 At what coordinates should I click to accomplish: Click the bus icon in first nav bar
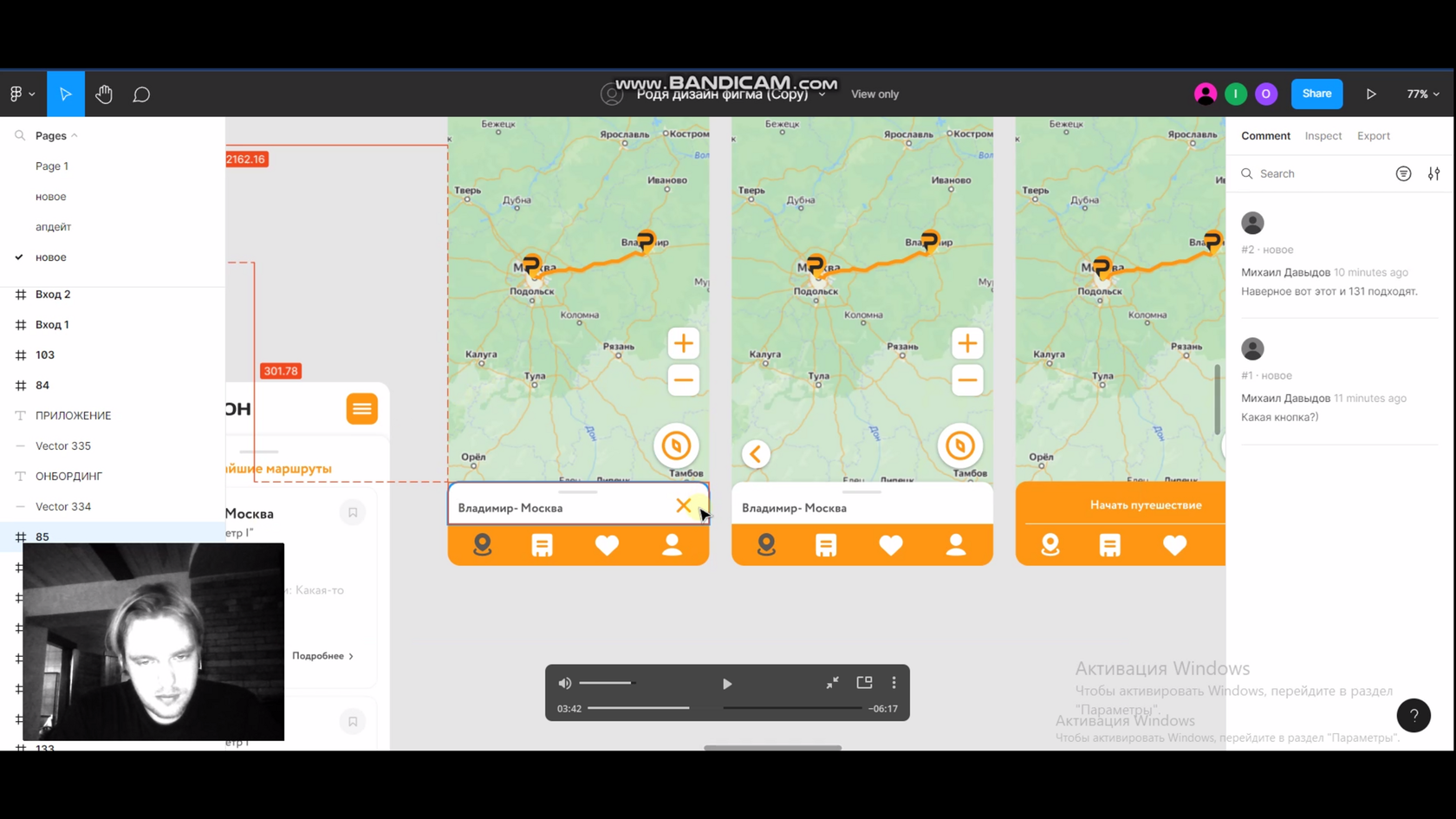tap(543, 545)
